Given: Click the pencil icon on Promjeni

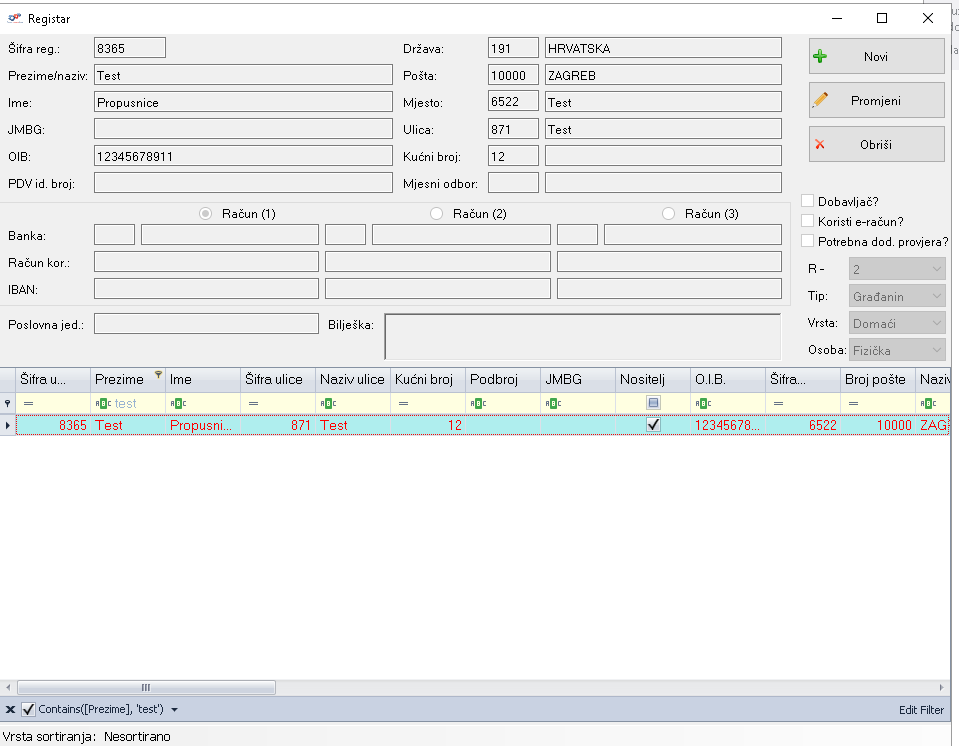Looking at the screenshot, I should [x=820, y=101].
